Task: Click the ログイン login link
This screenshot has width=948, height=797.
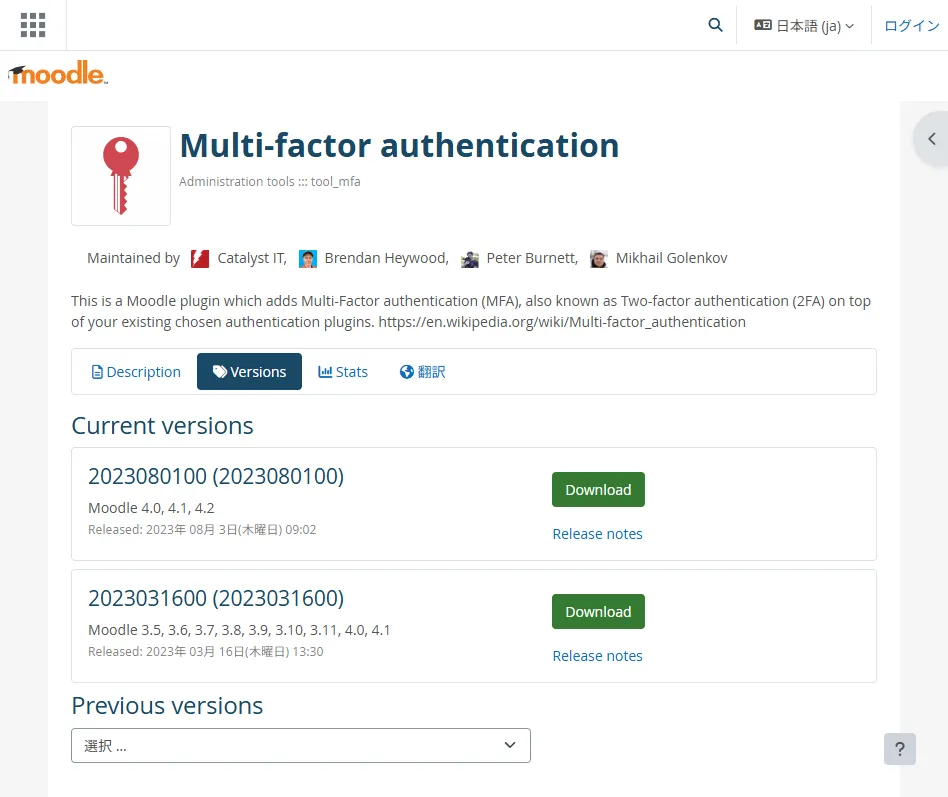Action: (911, 25)
